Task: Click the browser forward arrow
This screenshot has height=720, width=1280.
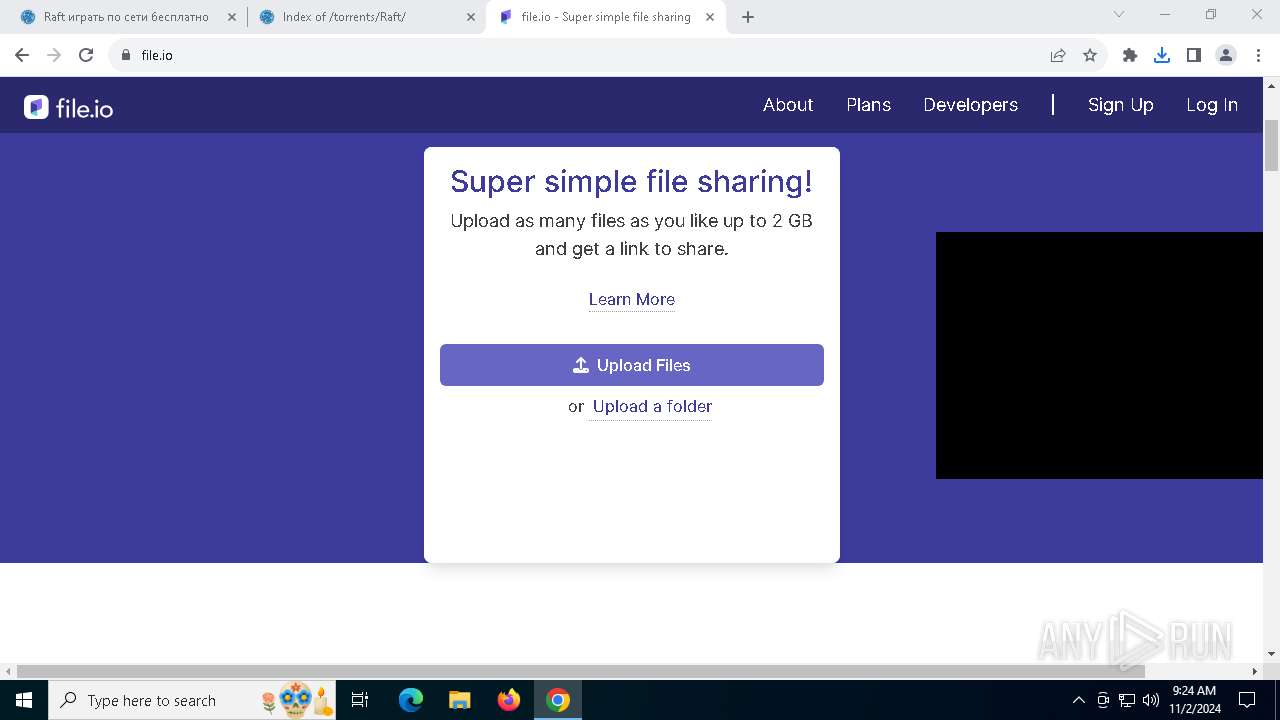Action: [54, 55]
